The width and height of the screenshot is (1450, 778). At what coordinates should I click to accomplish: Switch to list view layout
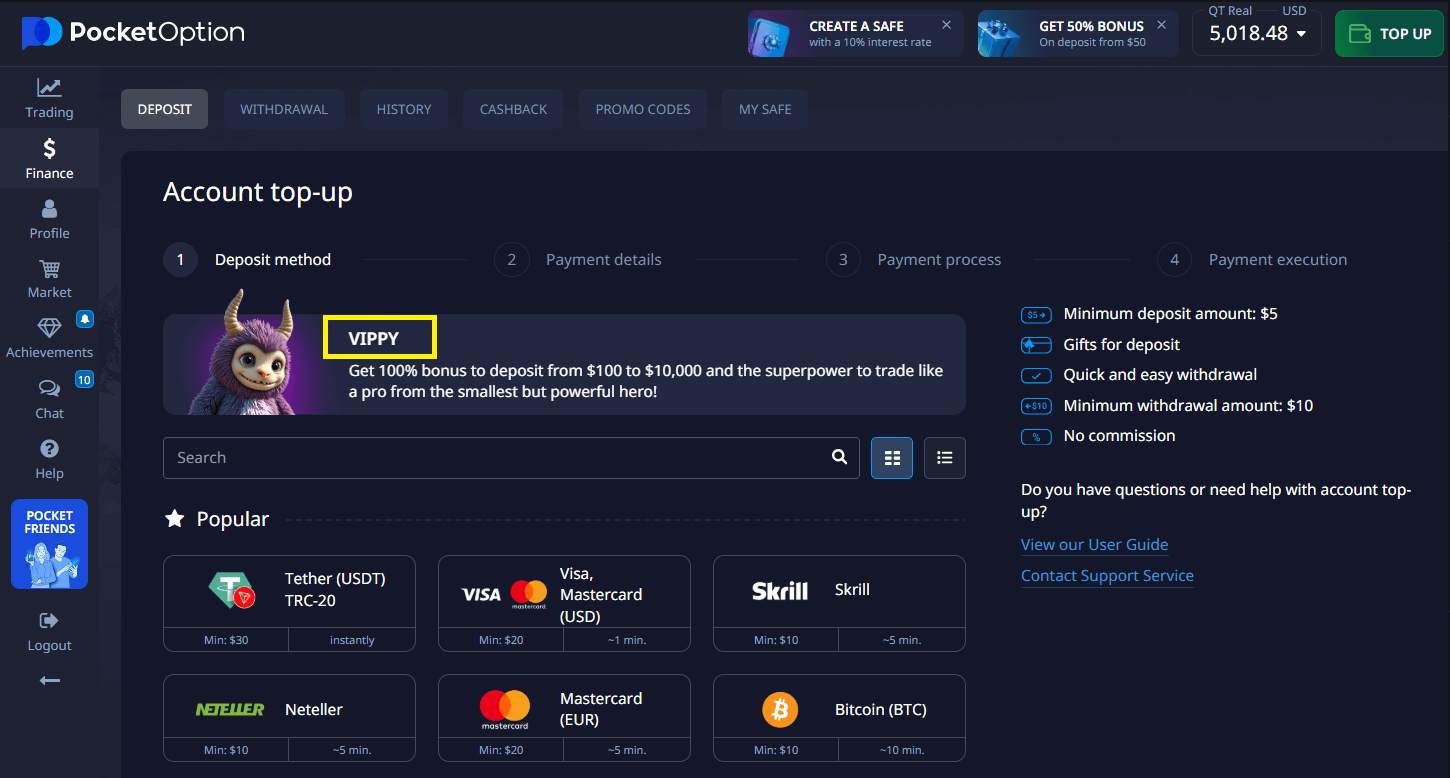coord(944,458)
